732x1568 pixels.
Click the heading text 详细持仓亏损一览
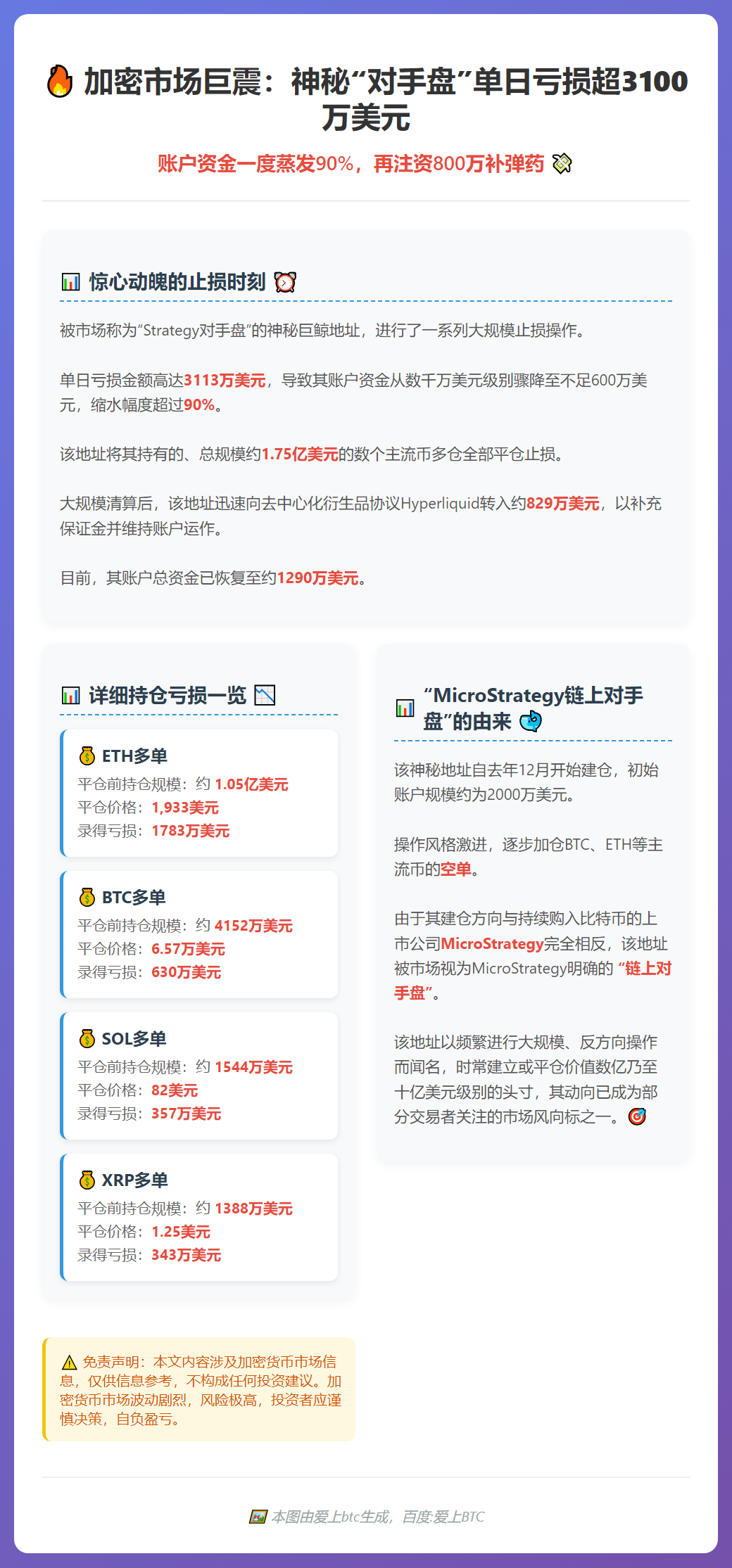click(x=168, y=696)
